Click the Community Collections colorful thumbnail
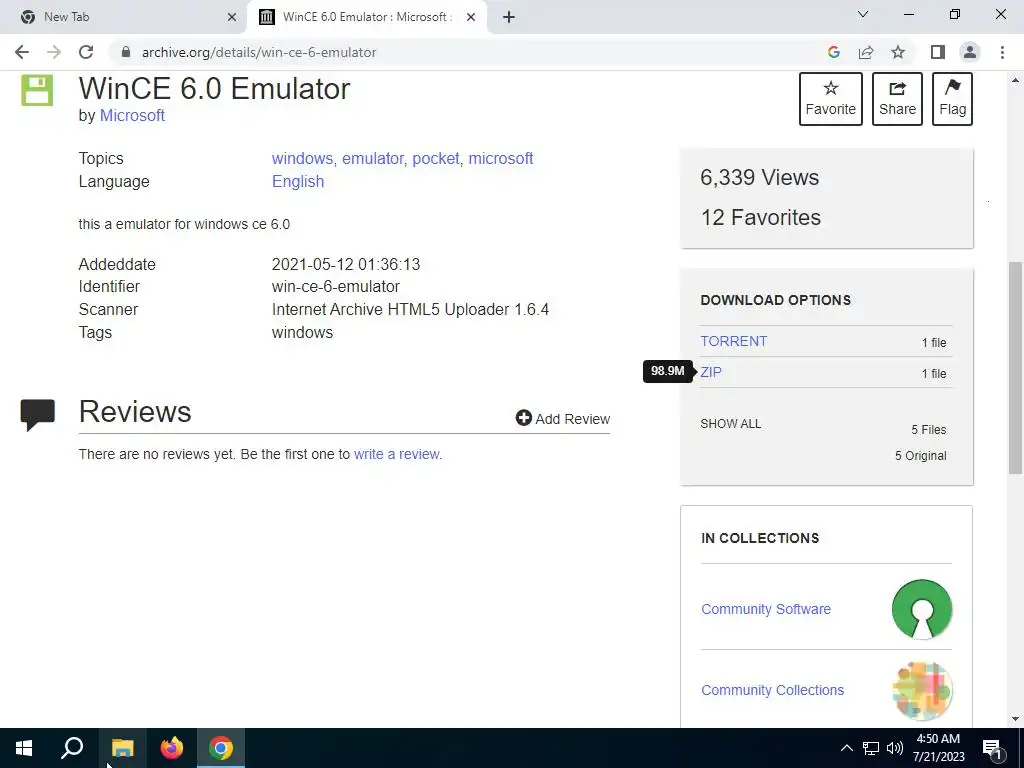This screenshot has width=1024, height=768. (921, 691)
